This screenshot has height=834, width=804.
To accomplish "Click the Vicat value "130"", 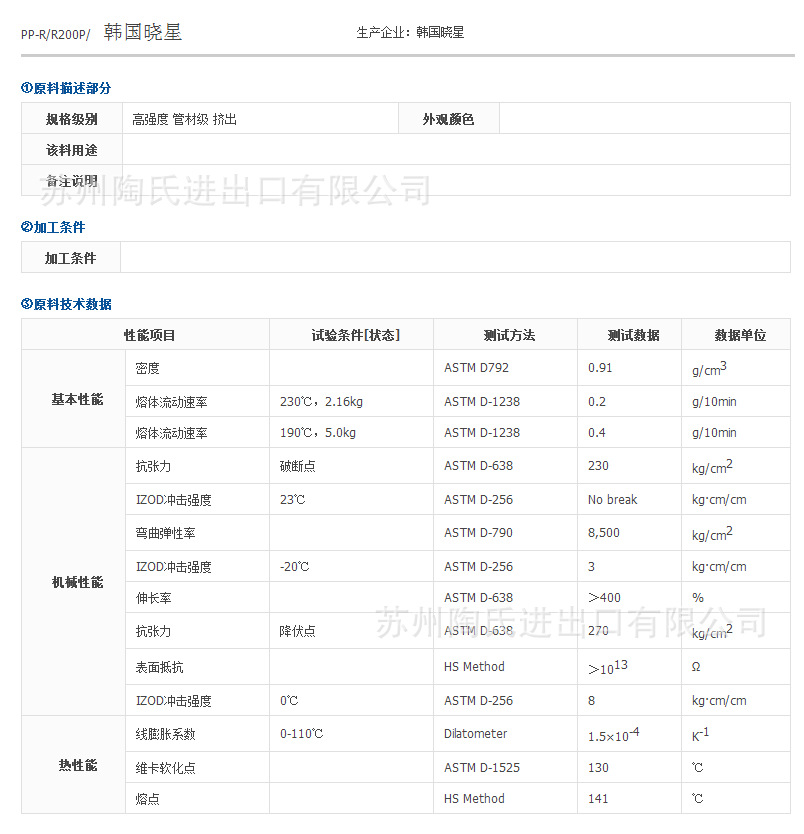I will point(598,768).
